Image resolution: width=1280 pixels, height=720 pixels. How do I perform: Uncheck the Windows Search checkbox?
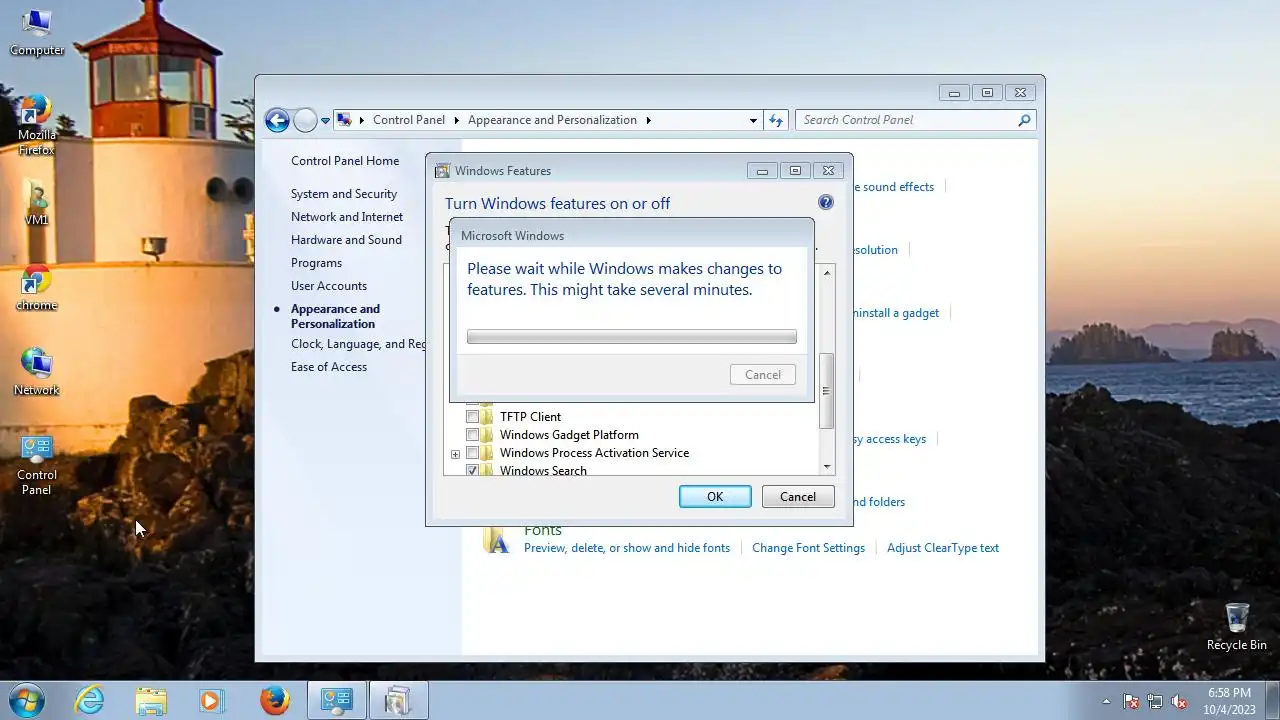[472, 470]
